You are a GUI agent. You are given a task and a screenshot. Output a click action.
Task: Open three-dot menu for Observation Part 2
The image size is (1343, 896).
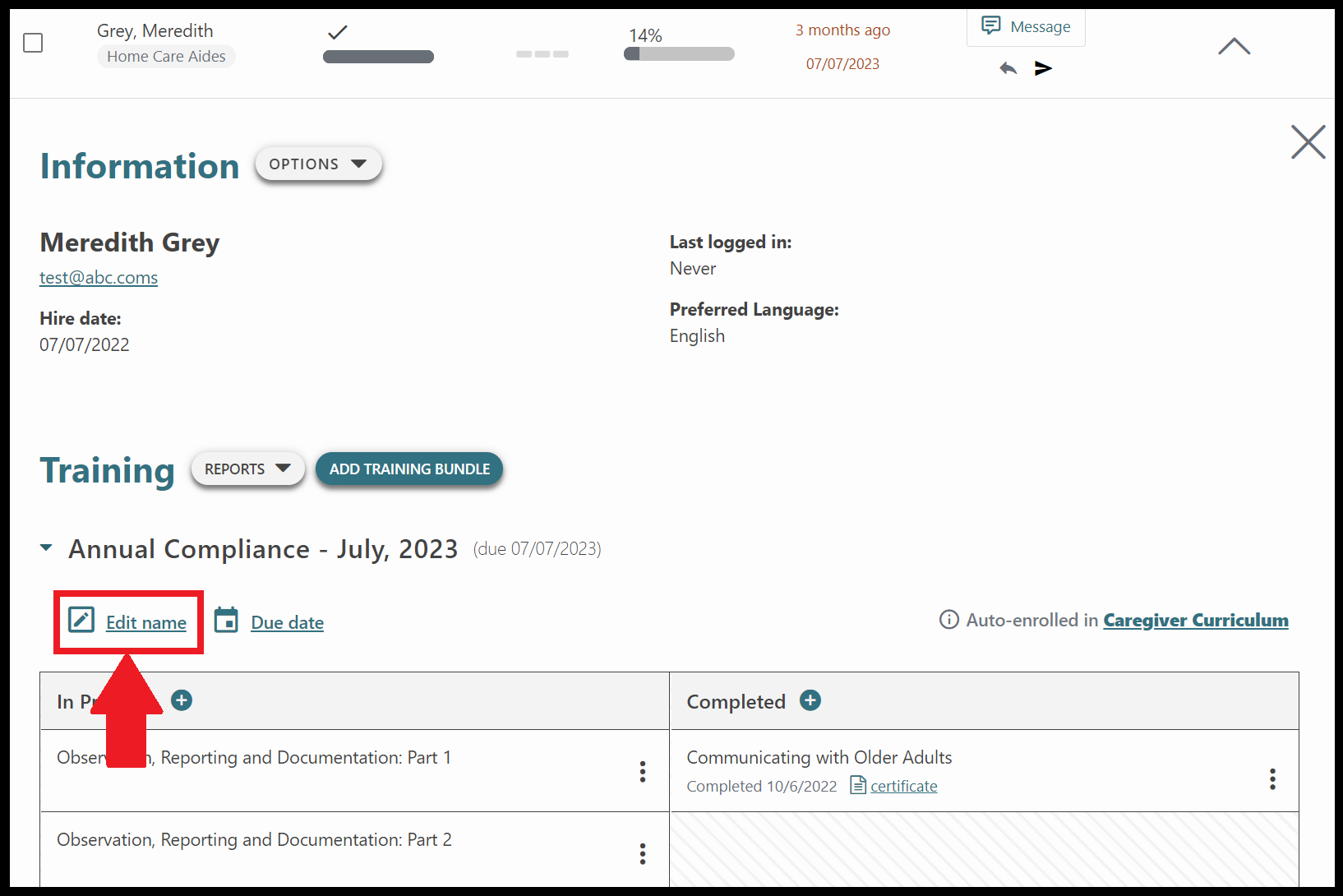pyautogui.click(x=642, y=853)
